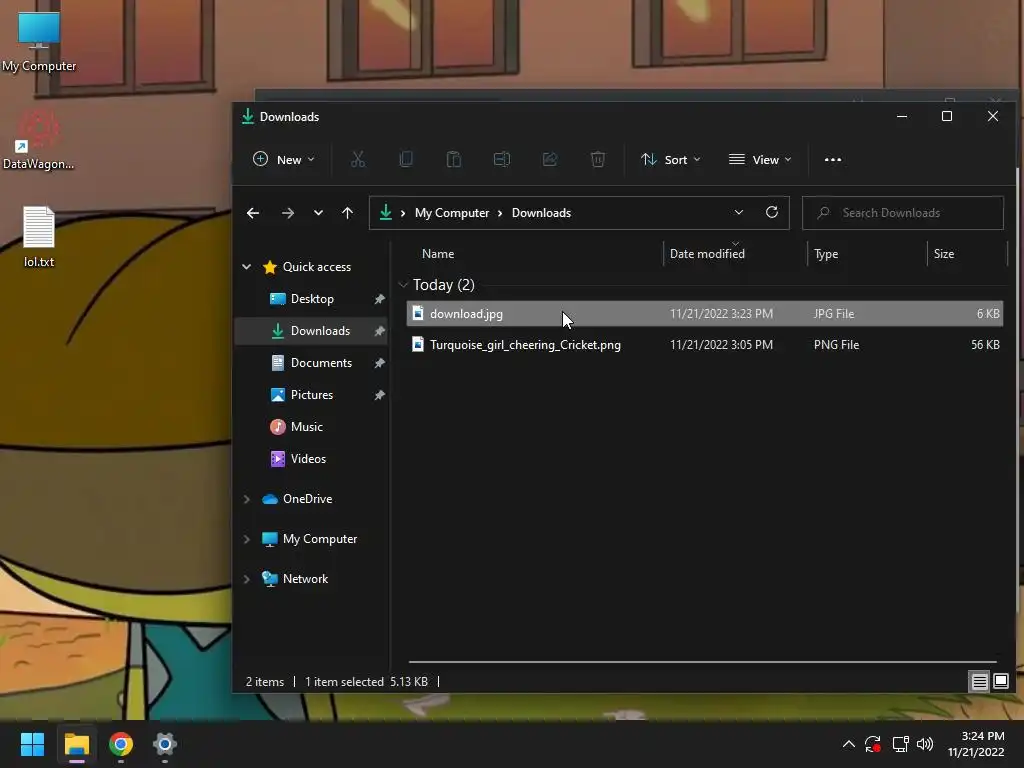Switch to large thumbnails view icon
The height and width of the screenshot is (768, 1024).
click(x=1000, y=682)
